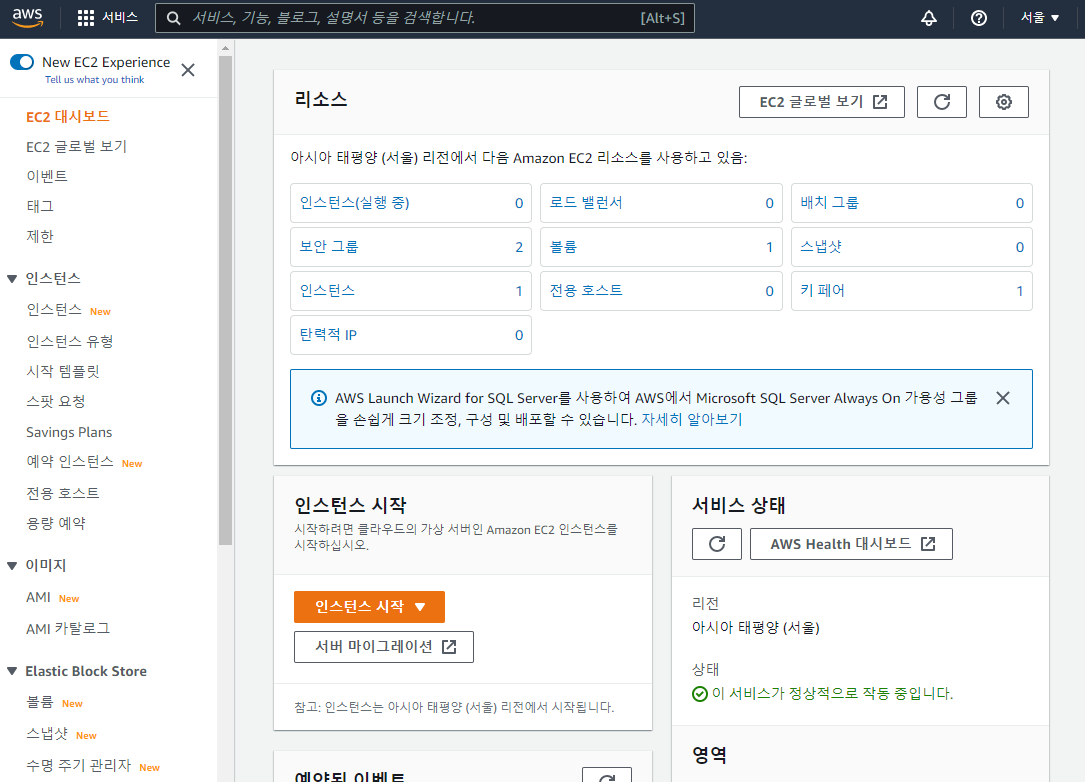Screen dimensions: 1085x782
Task: Open 스냅샷 resource card
Action: (x=912, y=247)
